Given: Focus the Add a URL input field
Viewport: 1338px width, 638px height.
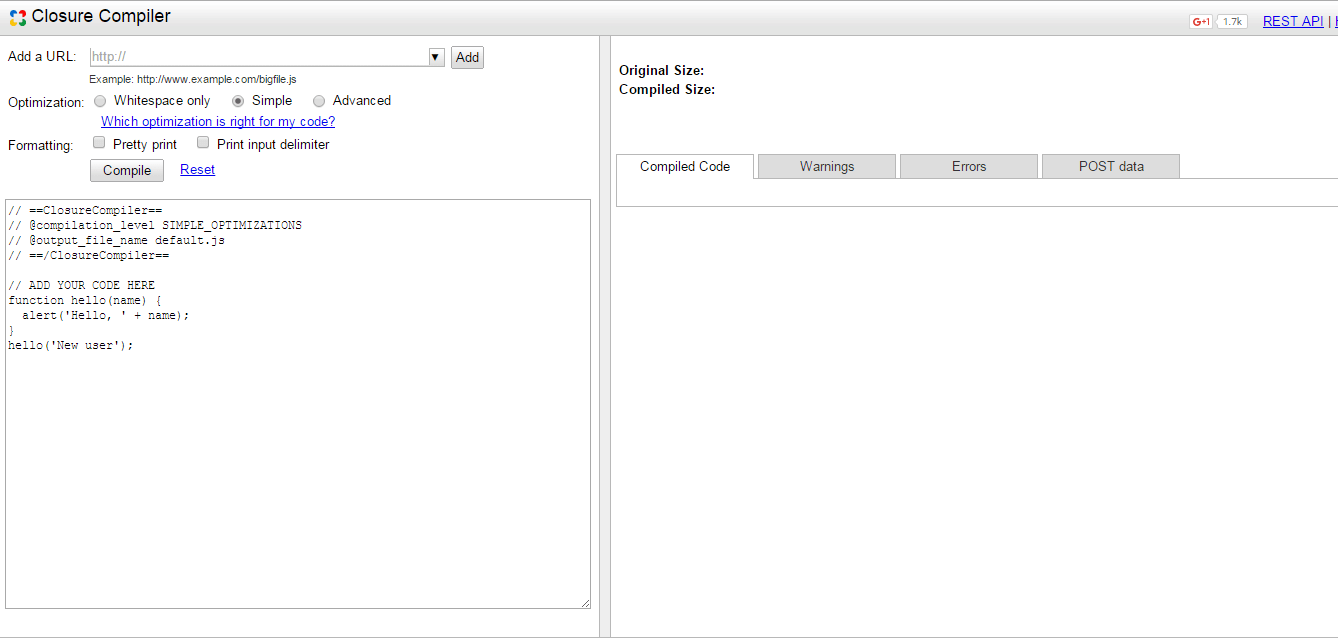Looking at the screenshot, I should coord(259,57).
